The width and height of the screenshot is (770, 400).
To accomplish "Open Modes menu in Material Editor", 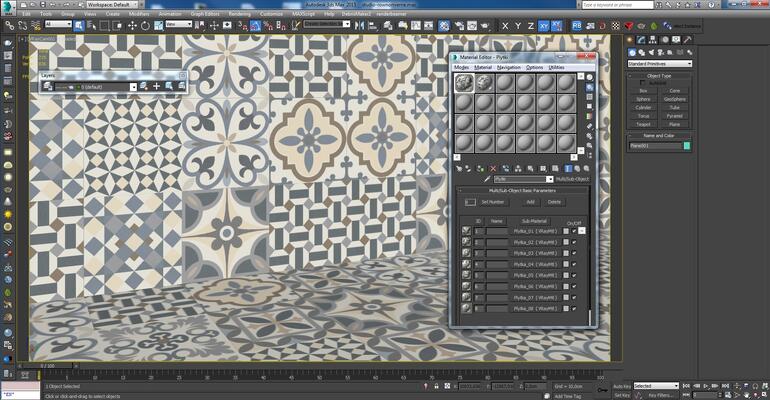I will point(461,67).
